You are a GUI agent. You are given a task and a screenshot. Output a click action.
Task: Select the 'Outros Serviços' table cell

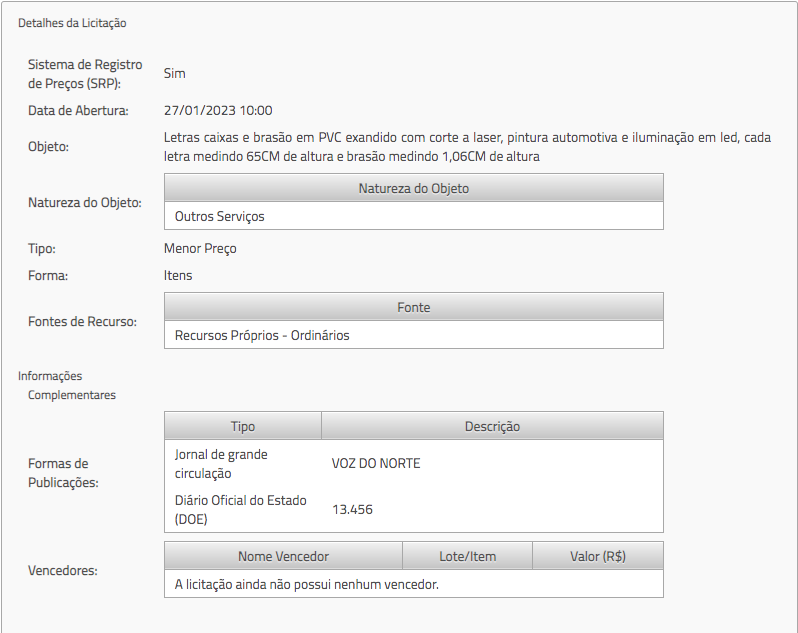[220, 216]
